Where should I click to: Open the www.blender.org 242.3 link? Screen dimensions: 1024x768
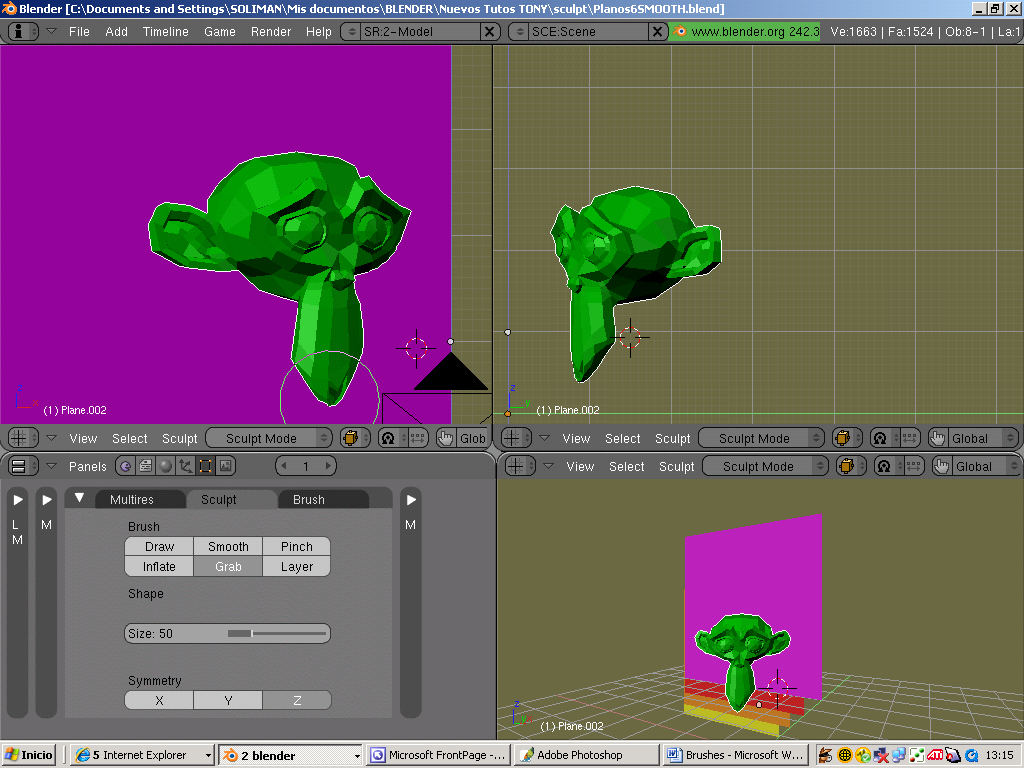[x=744, y=31]
